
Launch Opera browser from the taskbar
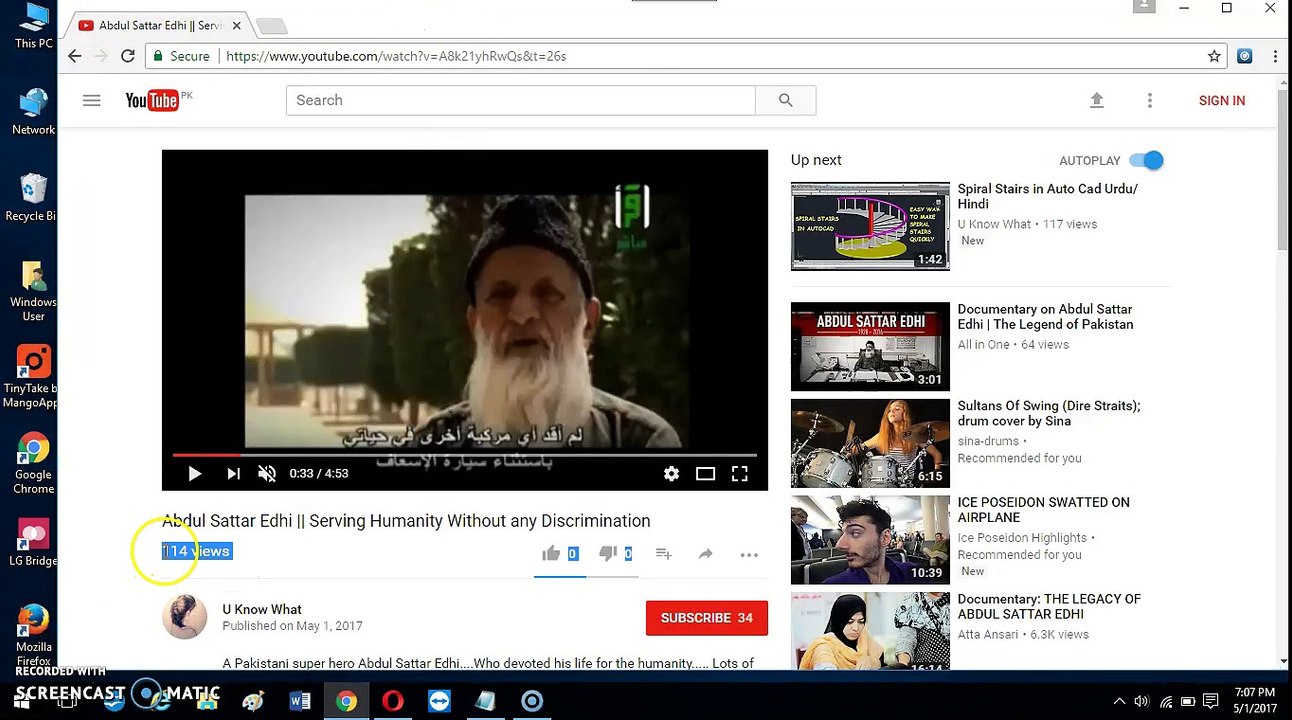click(x=393, y=701)
